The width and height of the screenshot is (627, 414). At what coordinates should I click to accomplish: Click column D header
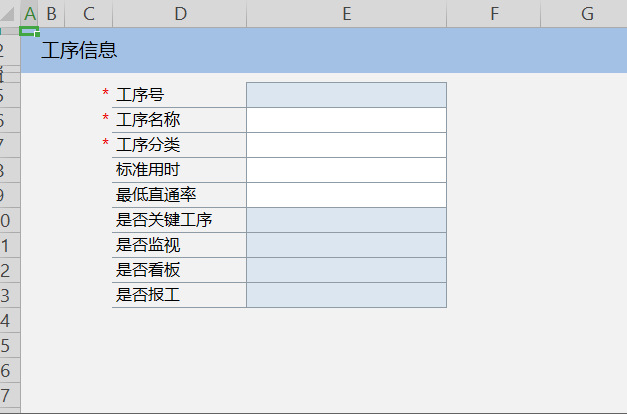pos(180,14)
